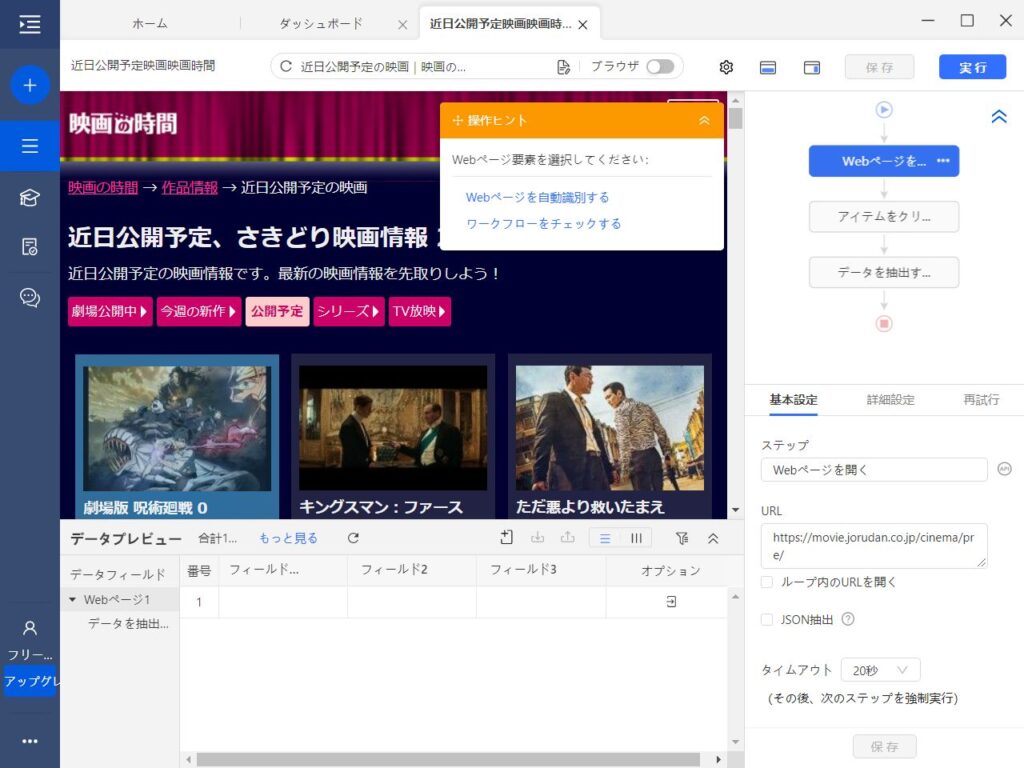Close the ダッシュボード tab
The image size is (1024, 768).
402,25
